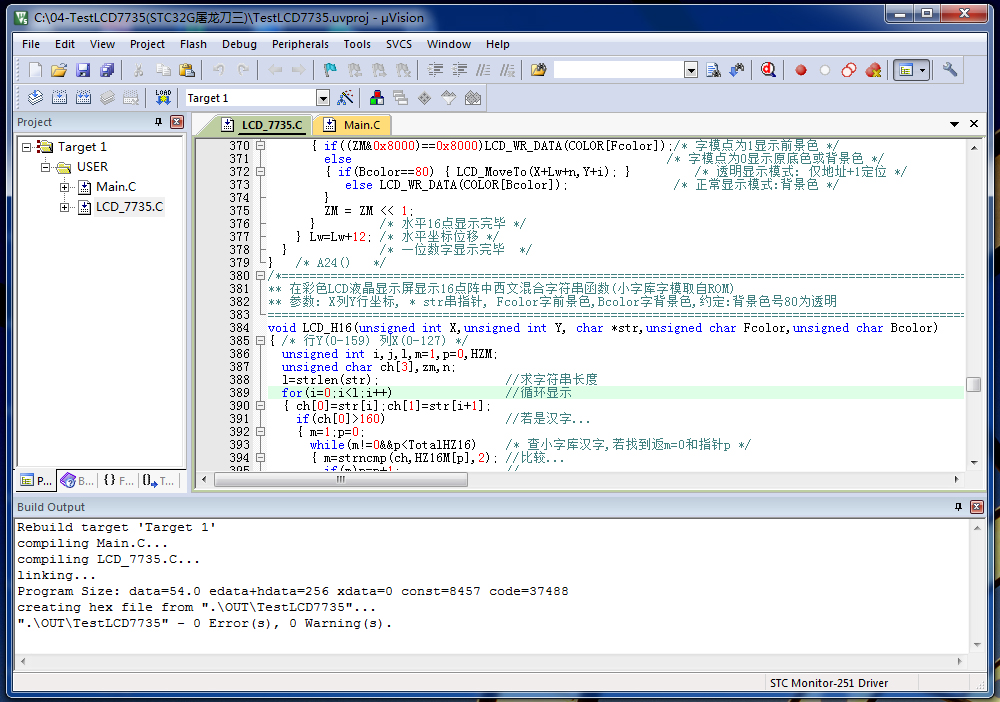The width and height of the screenshot is (1000, 702).
Task: Switch to Main.C editor tab
Action: coord(352,125)
